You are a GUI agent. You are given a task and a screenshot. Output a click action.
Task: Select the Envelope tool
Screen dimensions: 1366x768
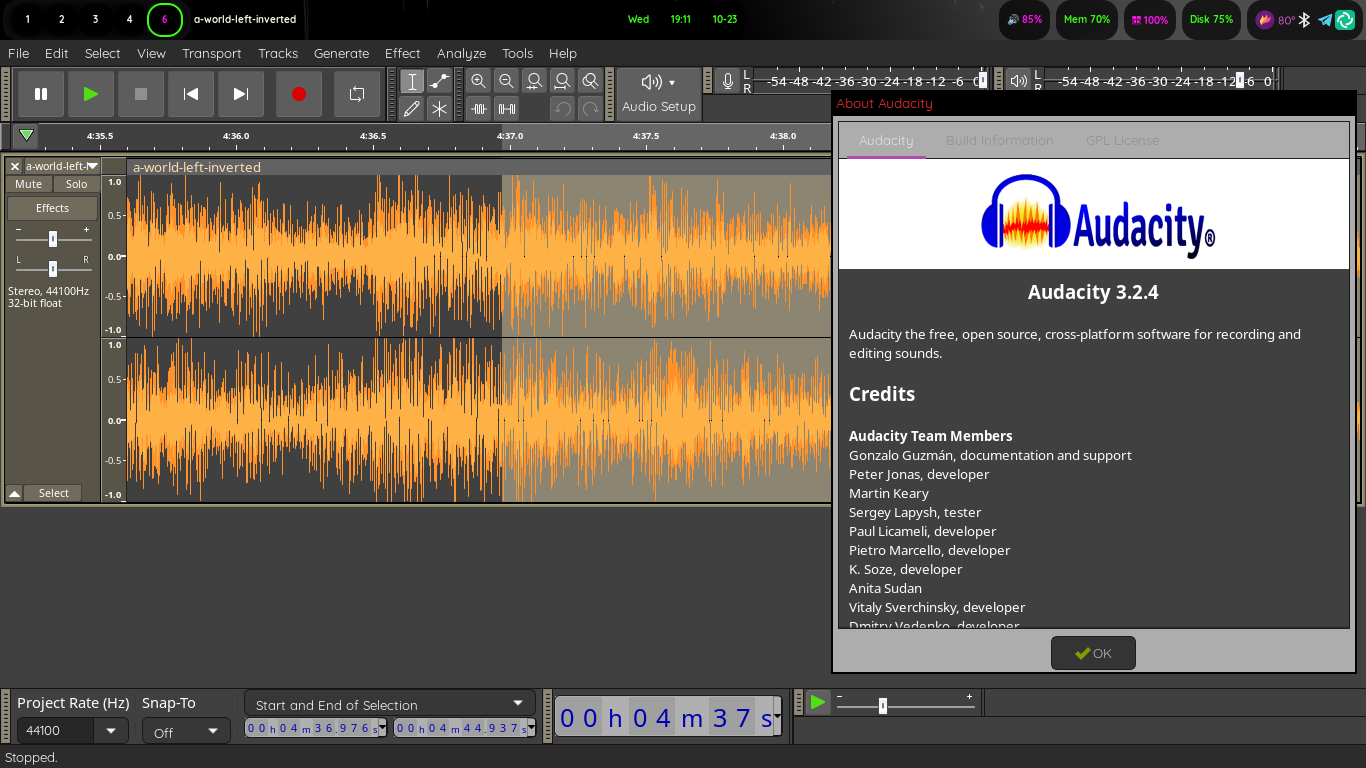click(439, 82)
